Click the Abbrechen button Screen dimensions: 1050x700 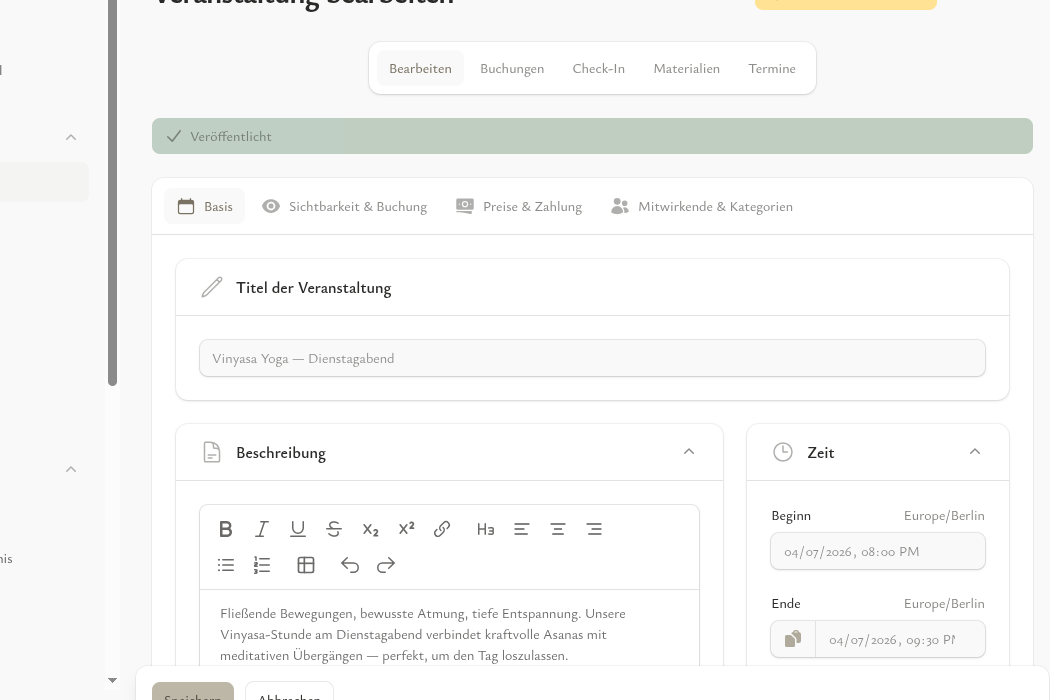(x=289, y=692)
